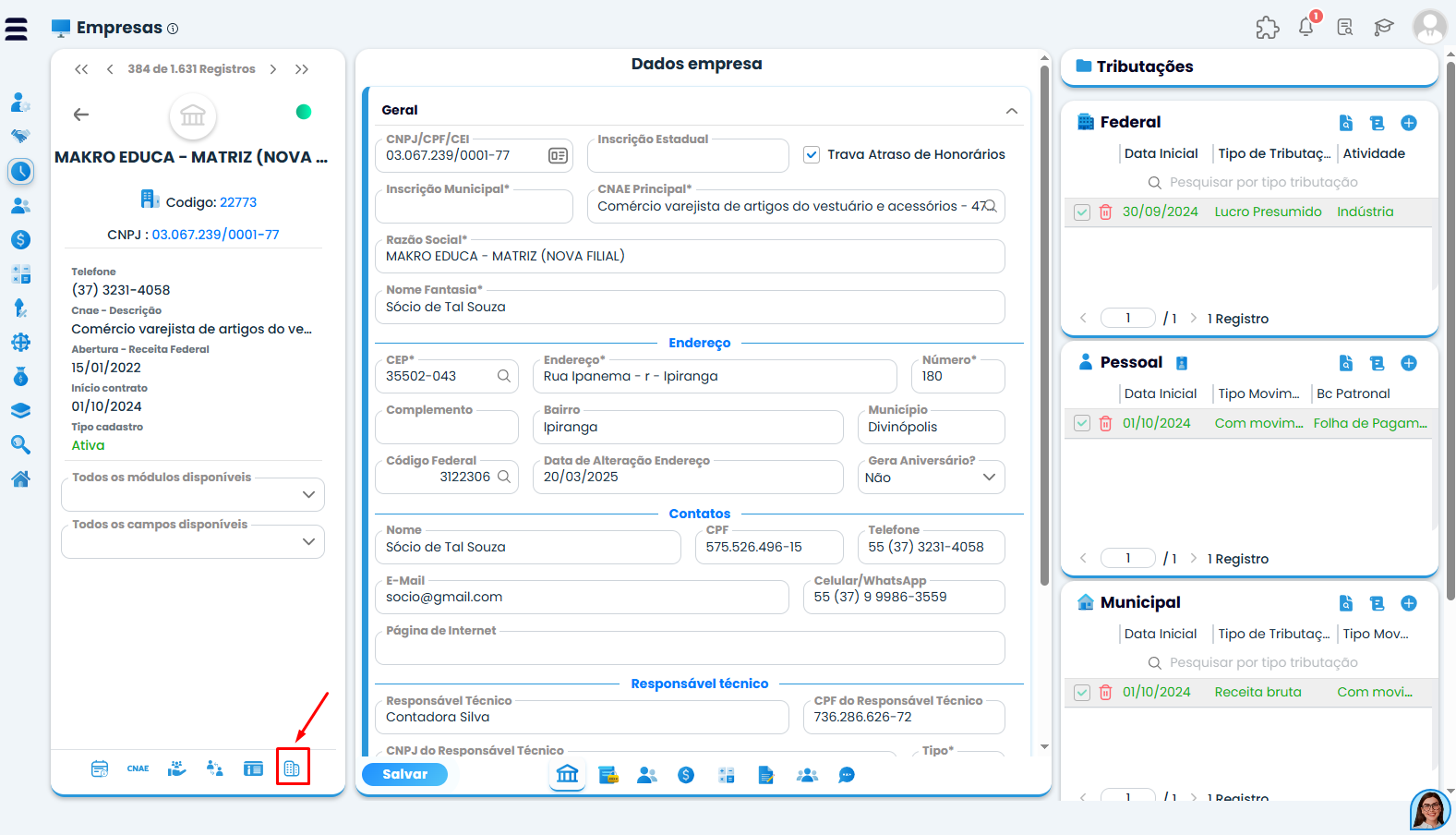
Task: Open the Gera Aniversário dropdown
Action: click(x=931, y=478)
